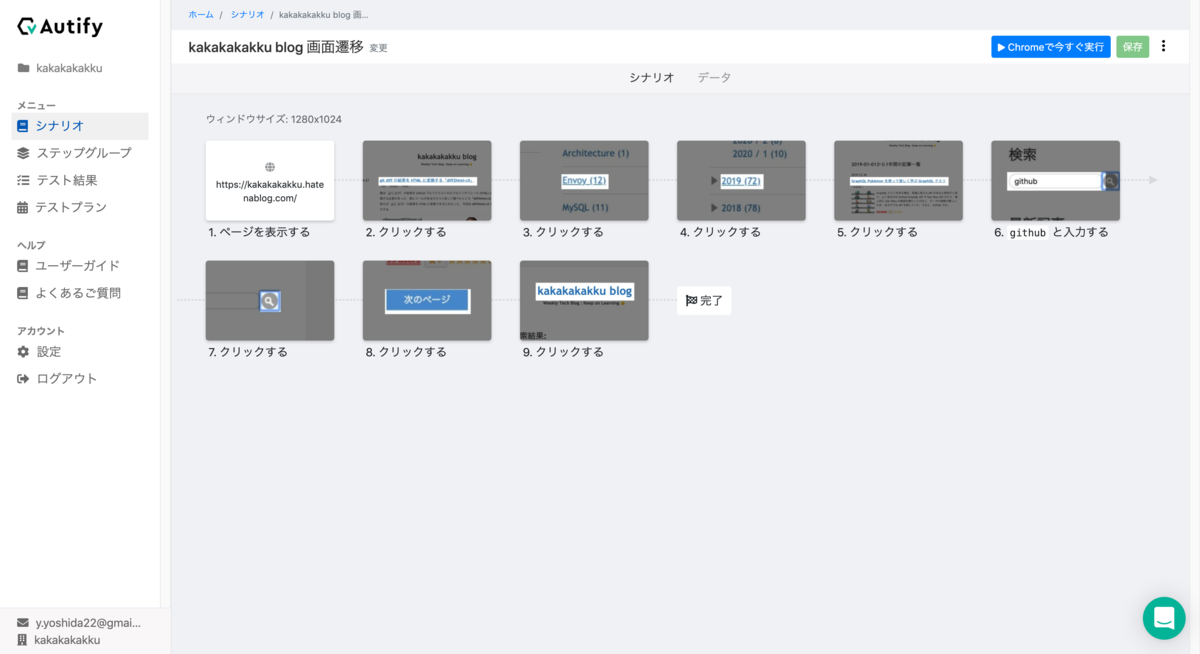The height and width of the screenshot is (654, 1200).
Task: Open the vertical three-dot options menu
Action: (1163, 46)
